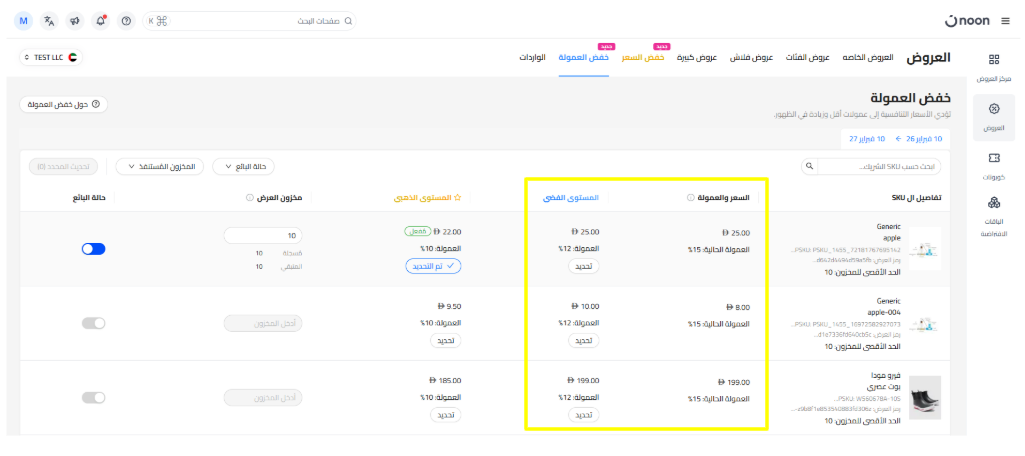This screenshot has width=1025, height=456.
Task: Toggle seller status switch for Generic apple row
Action: pos(93,249)
